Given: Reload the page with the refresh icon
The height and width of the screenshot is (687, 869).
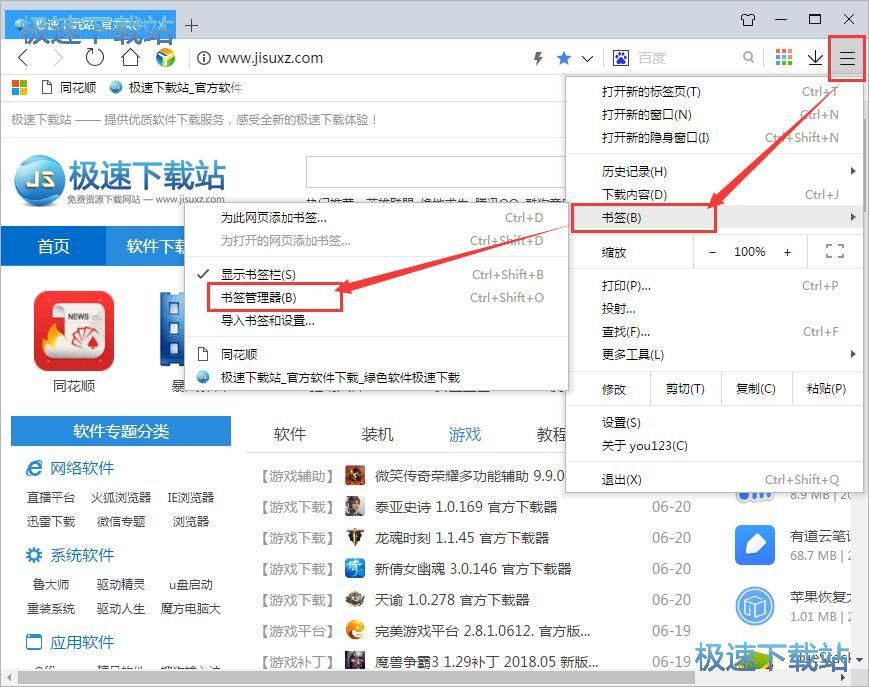Looking at the screenshot, I should (x=95, y=57).
